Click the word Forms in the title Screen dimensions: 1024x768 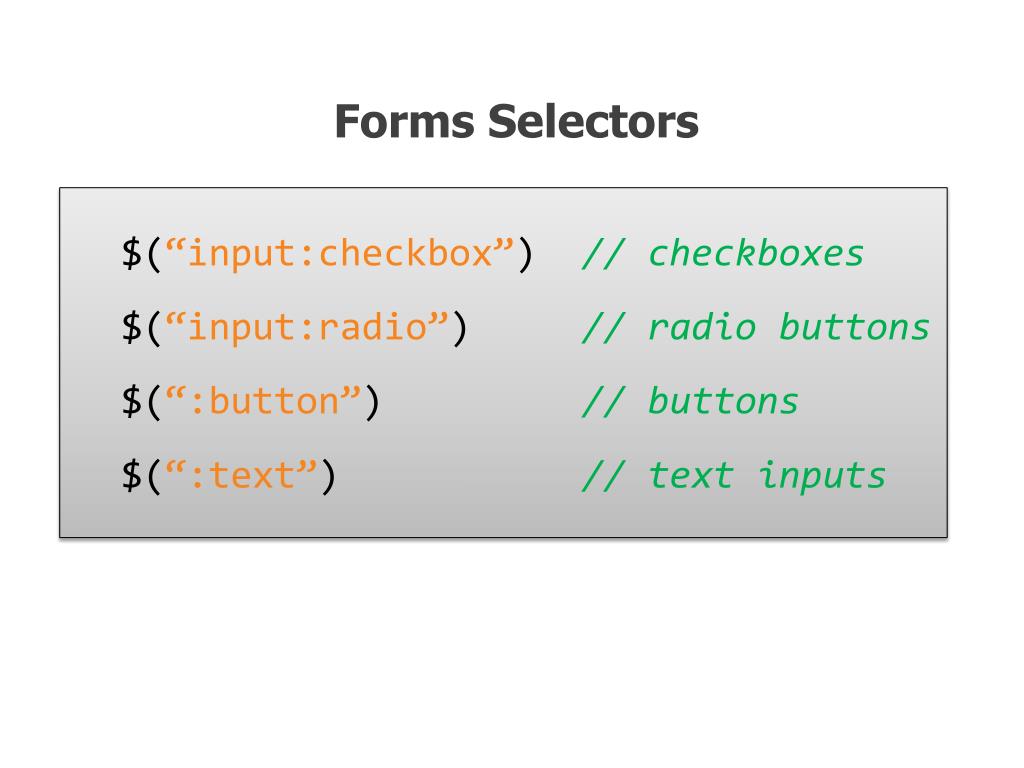(x=404, y=121)
